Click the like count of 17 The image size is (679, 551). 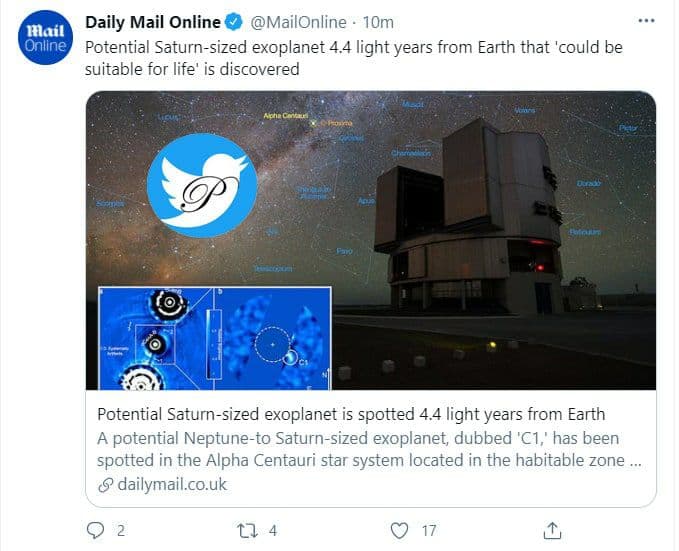(428, 530)
